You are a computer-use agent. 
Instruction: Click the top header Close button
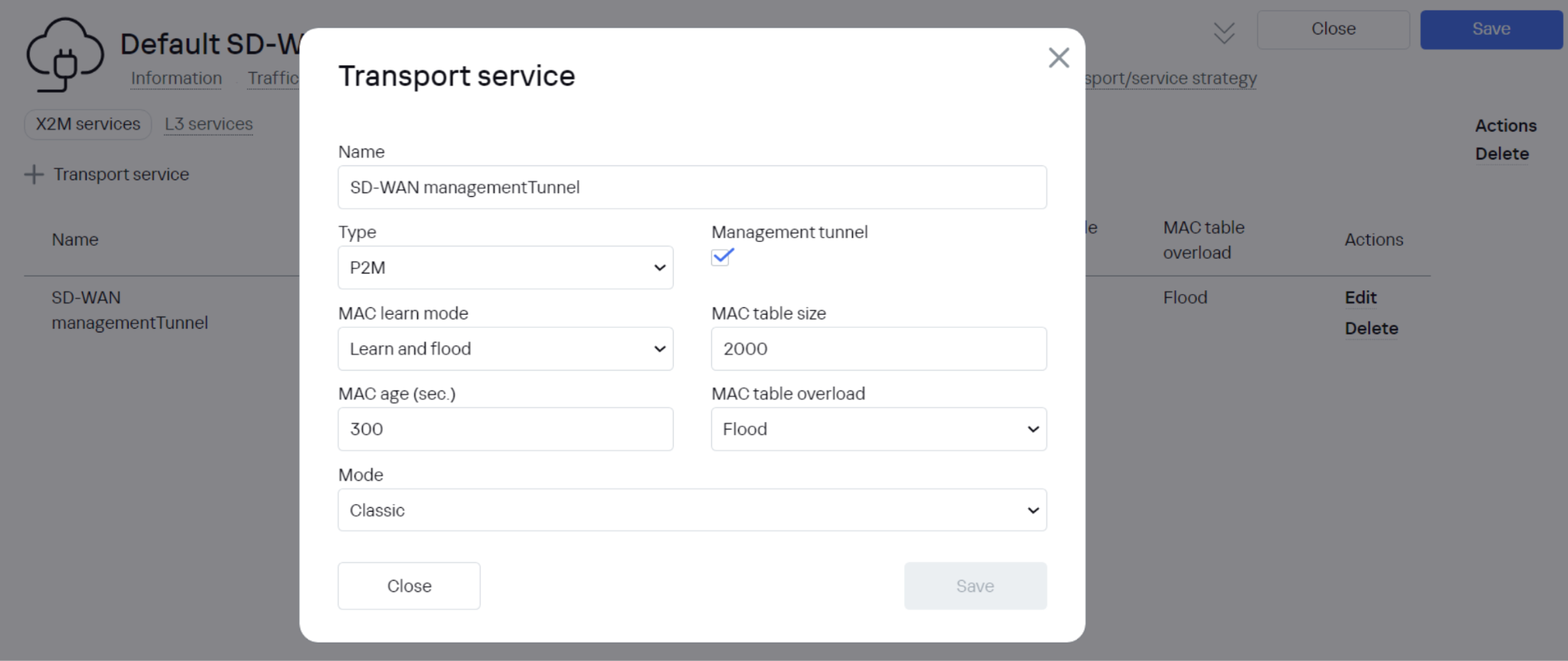click(x=1333, y=29)
